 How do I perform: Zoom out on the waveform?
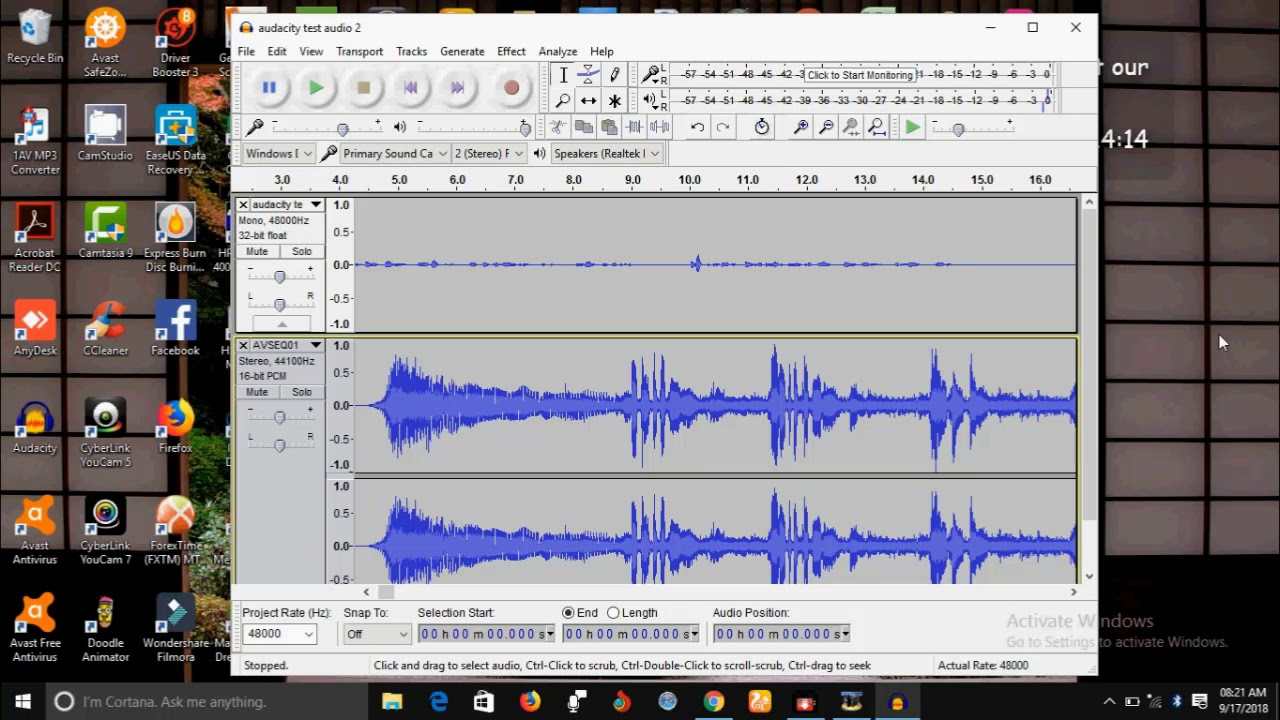coord(826,127)
